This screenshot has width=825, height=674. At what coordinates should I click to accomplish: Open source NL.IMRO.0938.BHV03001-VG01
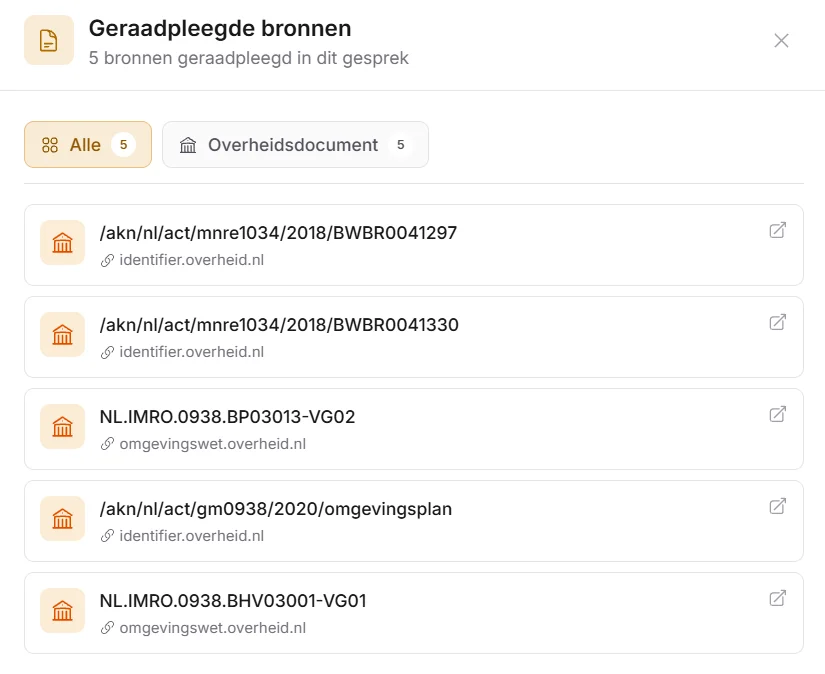click(x=233, y=601)
